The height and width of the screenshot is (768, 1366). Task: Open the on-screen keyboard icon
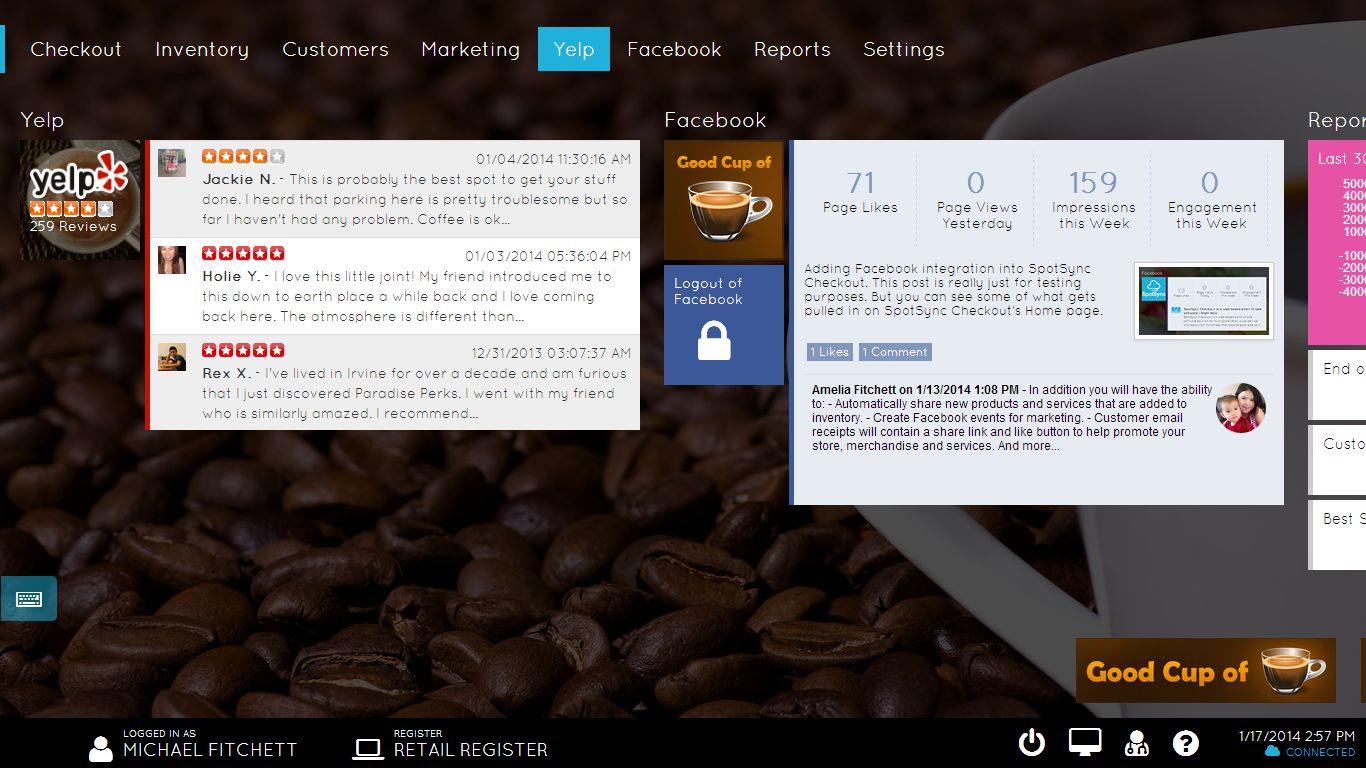click(28, 599)
